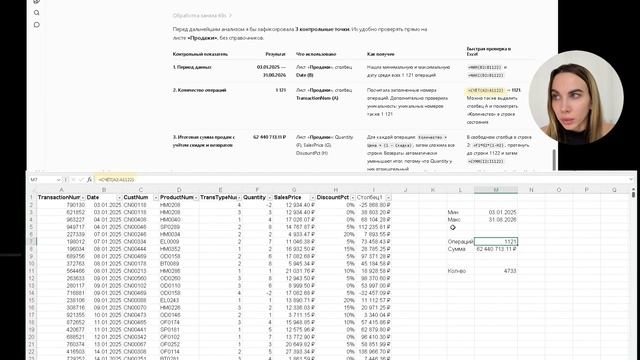Click the Name Box showing M7
Image resolution: width=640 pixels, height=360 pixels.
[x=42, y=180]
